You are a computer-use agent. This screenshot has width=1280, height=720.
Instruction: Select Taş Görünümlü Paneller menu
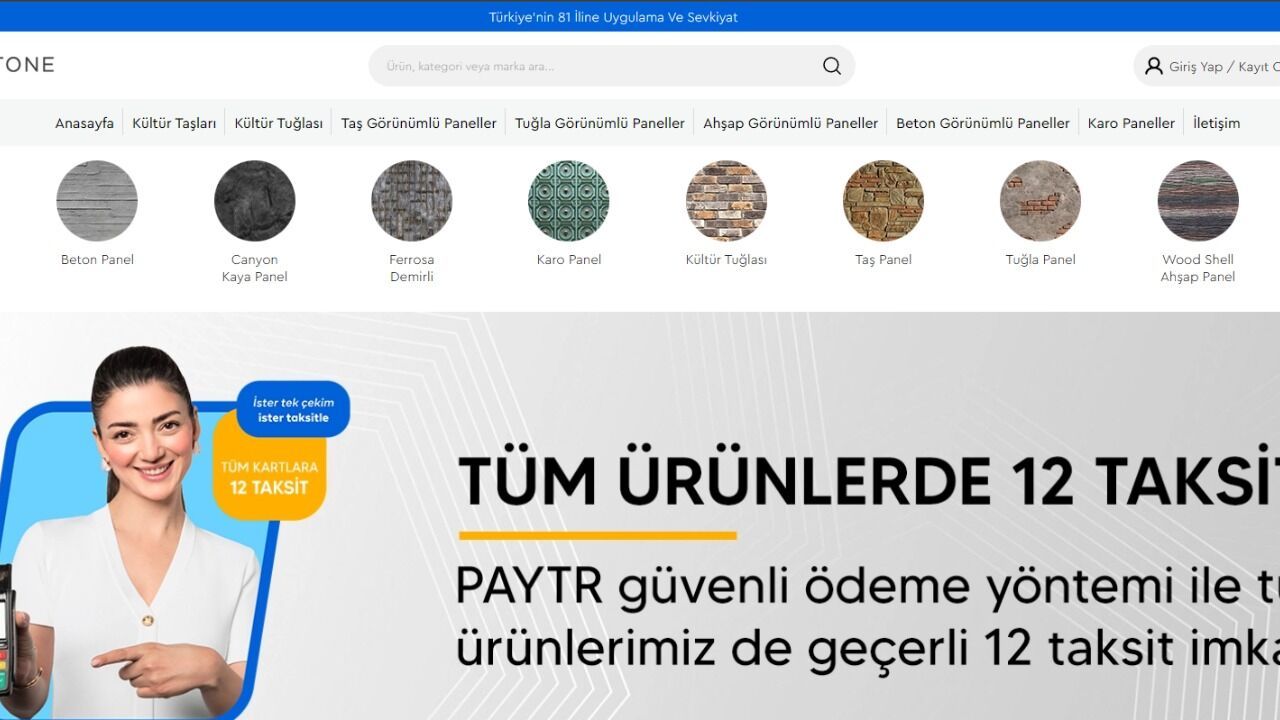tap(418, 123)
